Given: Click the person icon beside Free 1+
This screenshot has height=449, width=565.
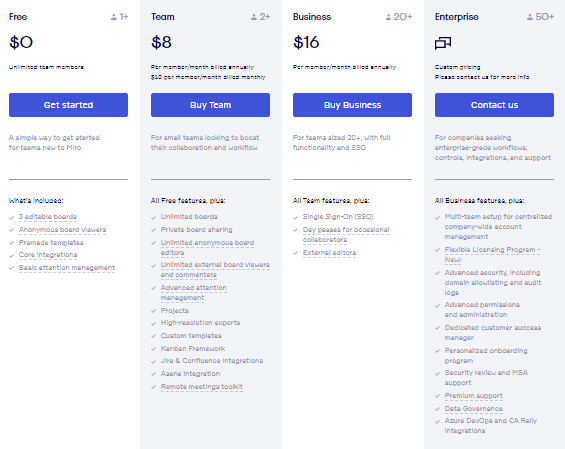Looking at the screenshot, I should 114,17.
